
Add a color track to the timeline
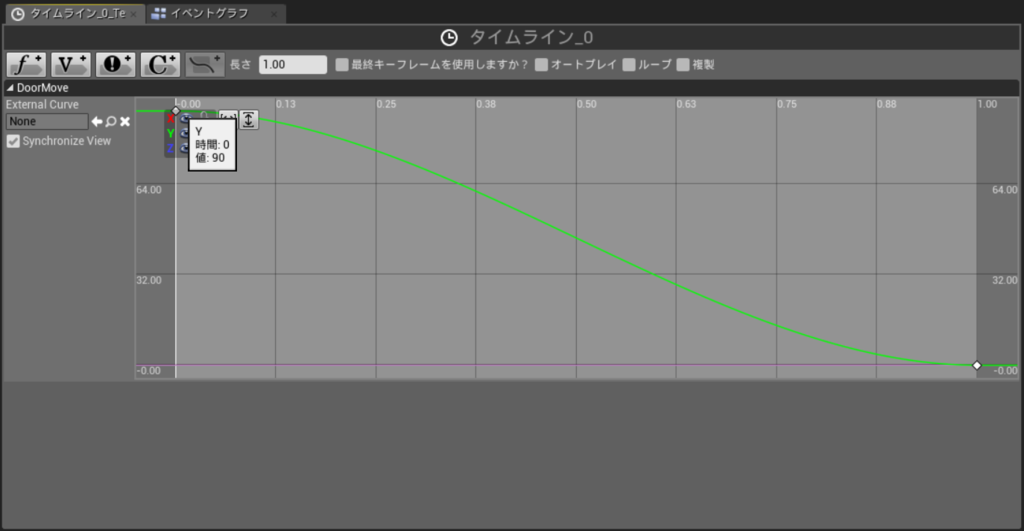[160, 65]
